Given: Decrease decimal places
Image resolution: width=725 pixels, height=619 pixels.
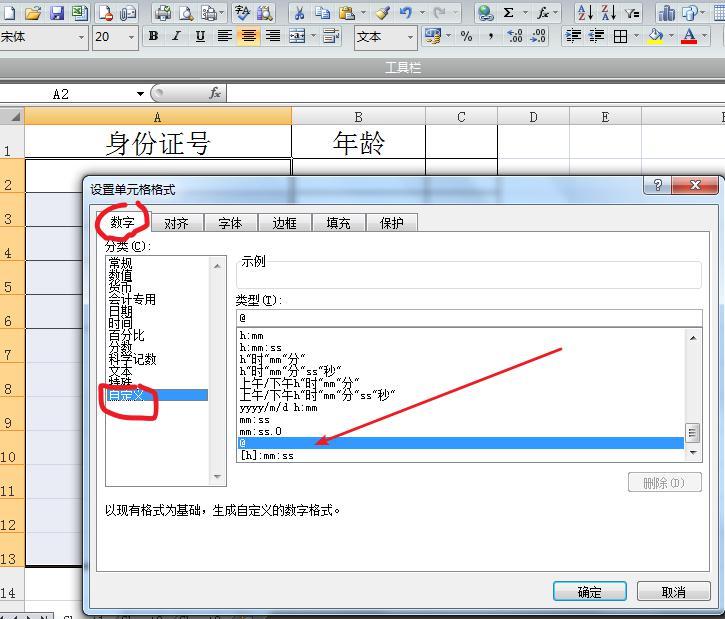Looking at the screenshot, I should (538, 36).
